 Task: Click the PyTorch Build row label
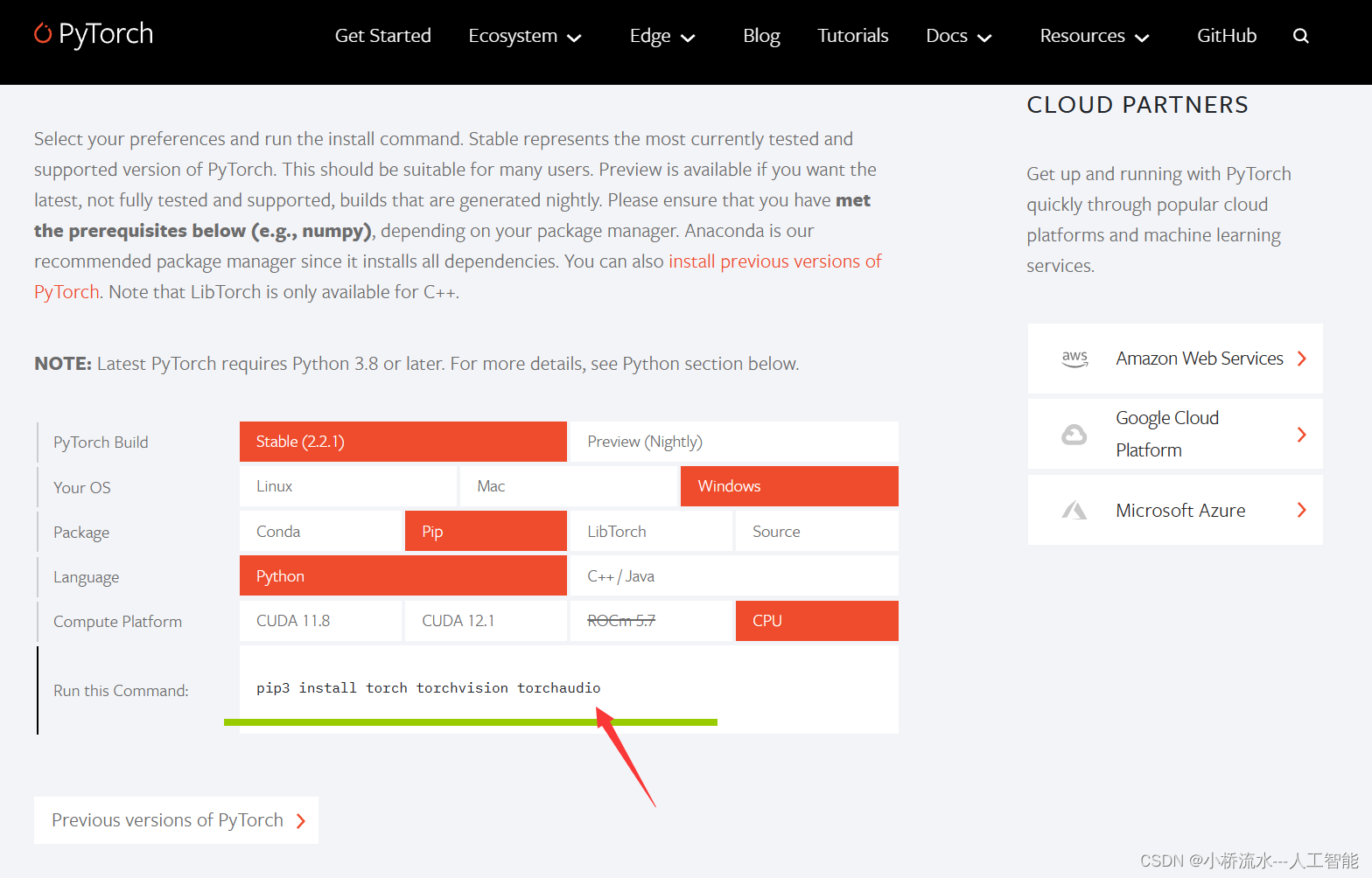coord(101,442)
